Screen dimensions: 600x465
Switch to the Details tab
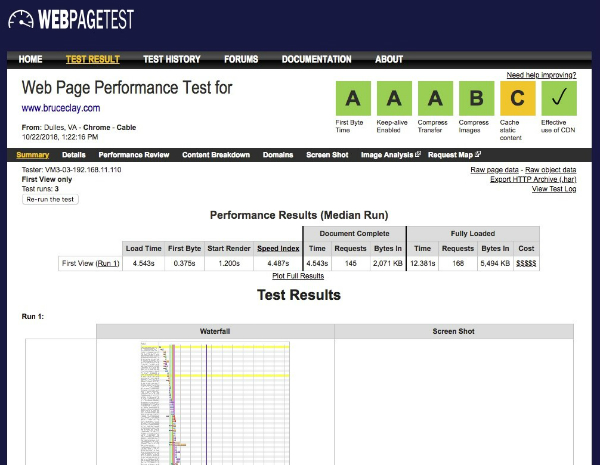[x=73, y=155]
